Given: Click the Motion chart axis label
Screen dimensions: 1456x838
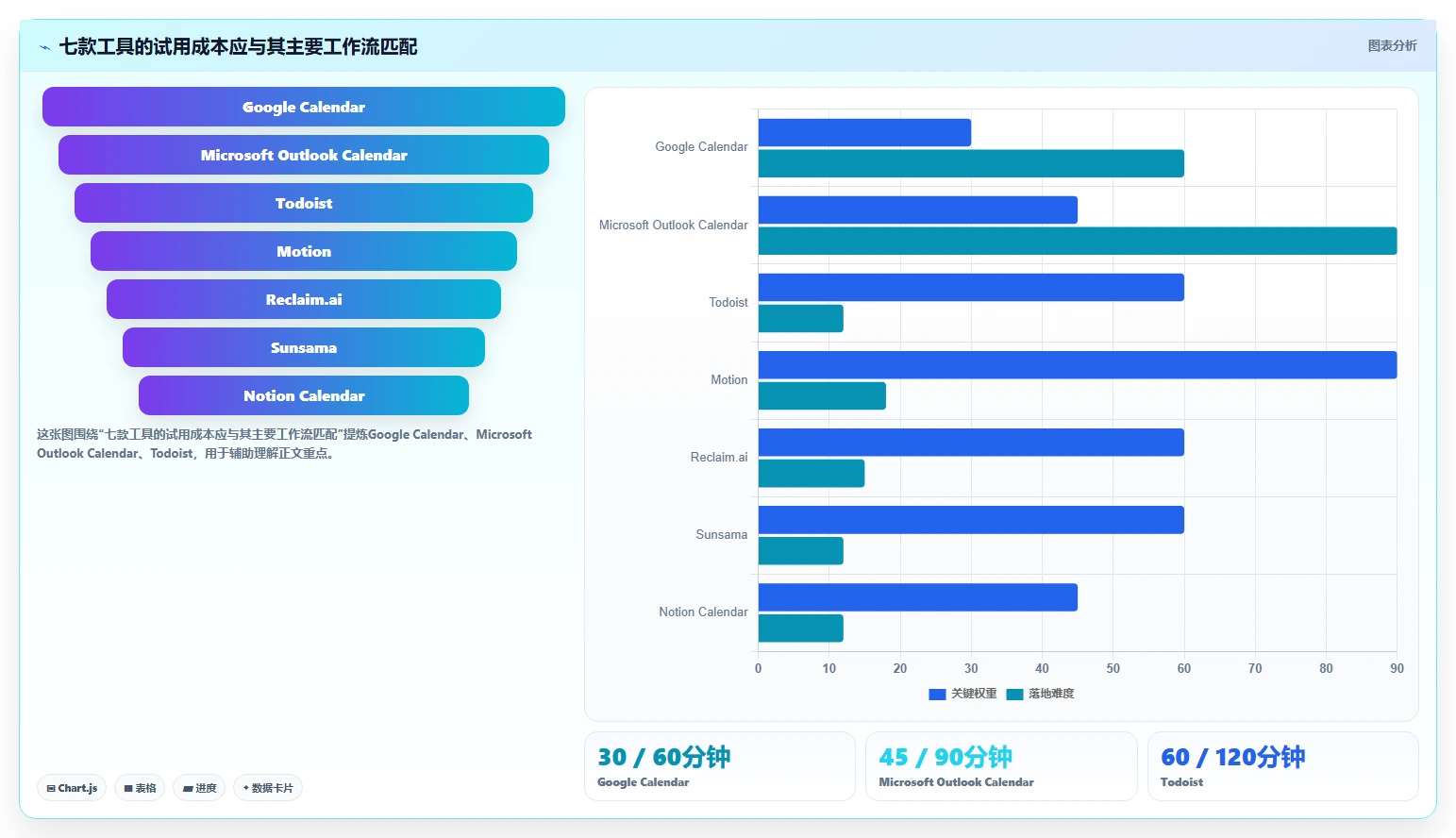Looking at the screenshot, I should coord(729,380).
